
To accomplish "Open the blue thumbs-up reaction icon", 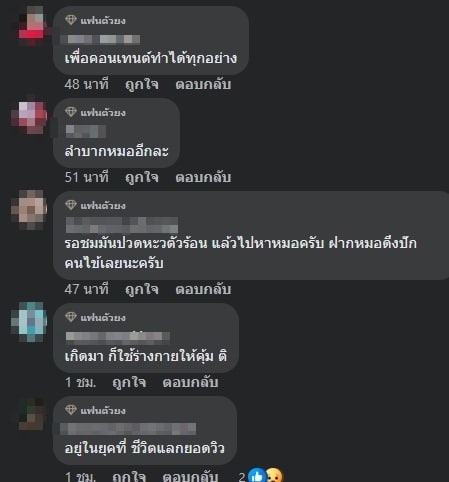I will tap(257, 476).
